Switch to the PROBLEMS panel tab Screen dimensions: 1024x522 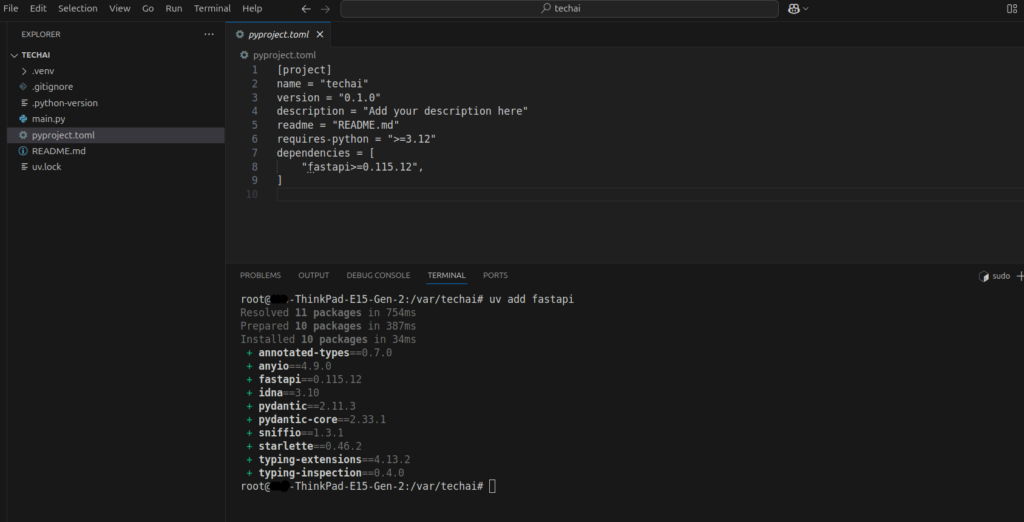click(x=260, y=276)
